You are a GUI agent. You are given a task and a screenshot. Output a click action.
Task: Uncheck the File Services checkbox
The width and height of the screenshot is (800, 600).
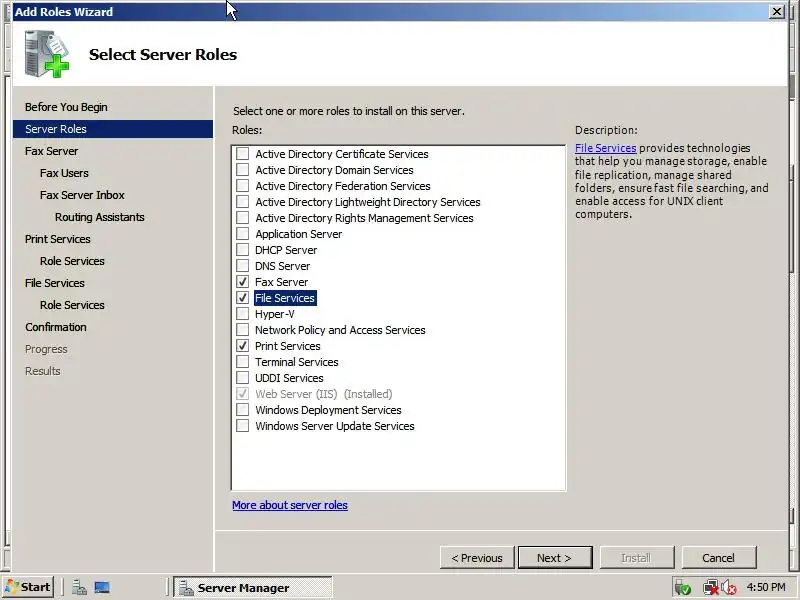[x=243, y=297]
